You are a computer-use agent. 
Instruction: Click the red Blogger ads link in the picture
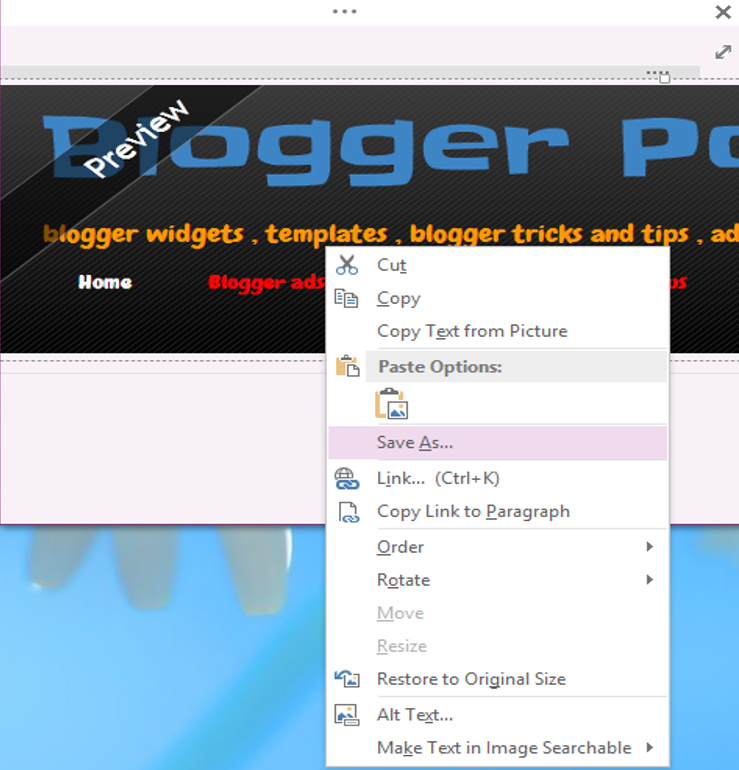pyautogui.click(x=266, y=282)
